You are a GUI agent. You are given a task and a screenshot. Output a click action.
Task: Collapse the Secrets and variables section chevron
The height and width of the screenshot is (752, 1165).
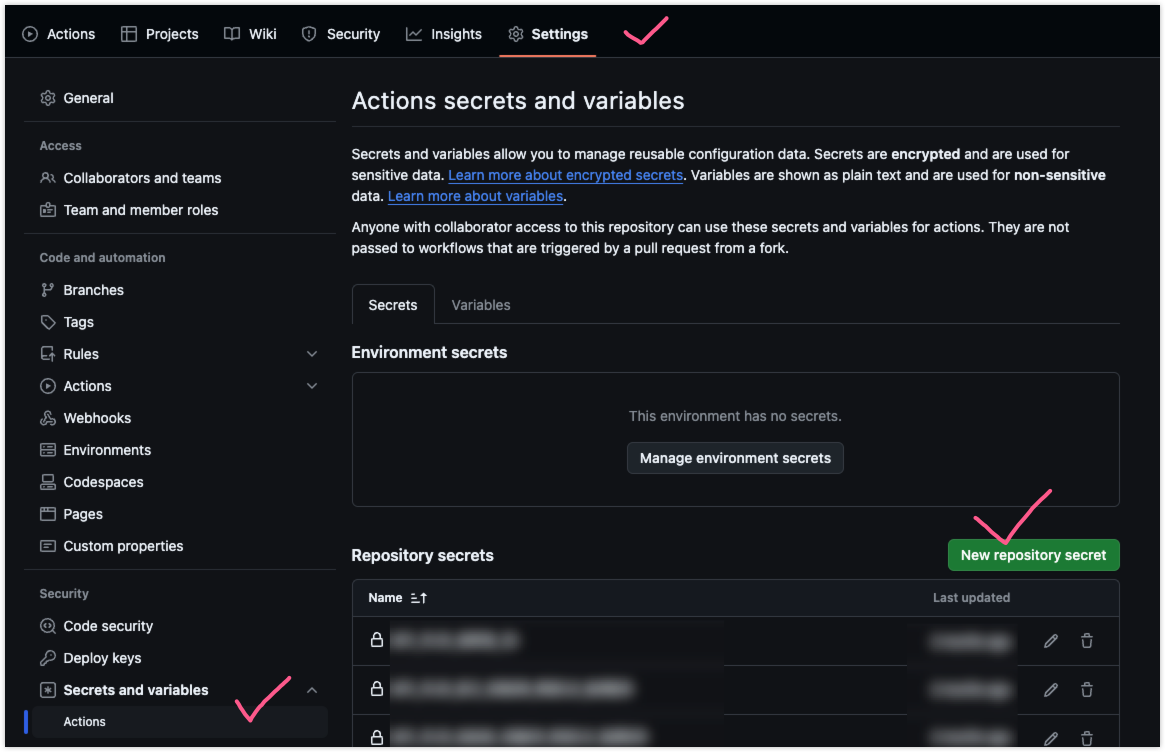(x=312, y=690)
